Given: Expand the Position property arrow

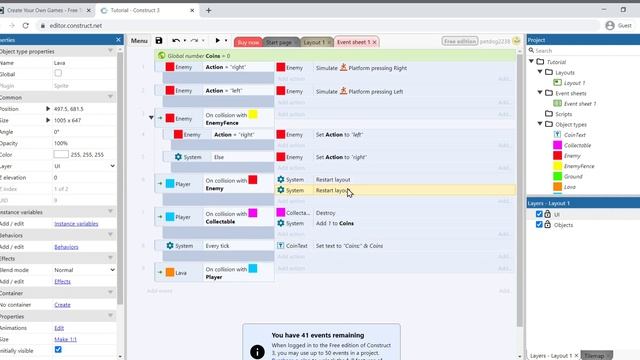Looking at the screenshot, I should click(x=48, y=109).
